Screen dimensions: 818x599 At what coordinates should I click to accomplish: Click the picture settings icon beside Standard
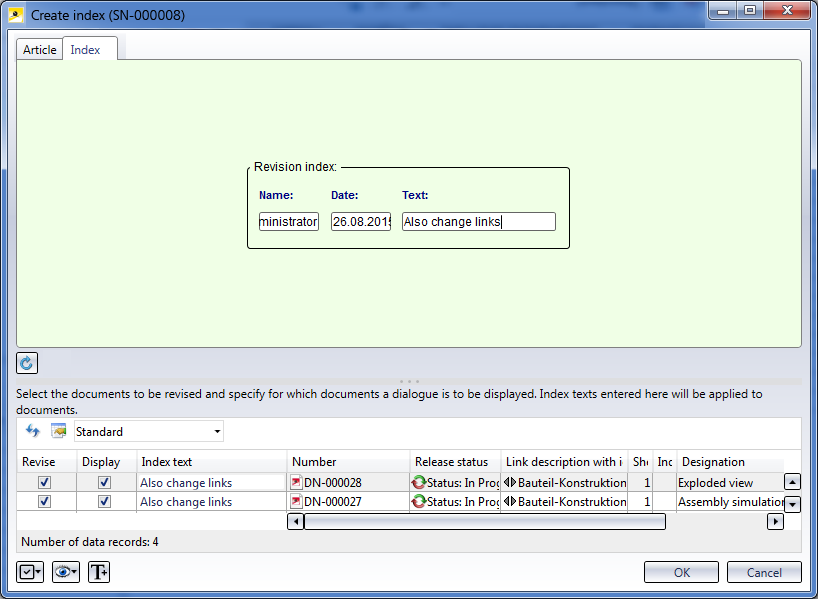[58, 431]
